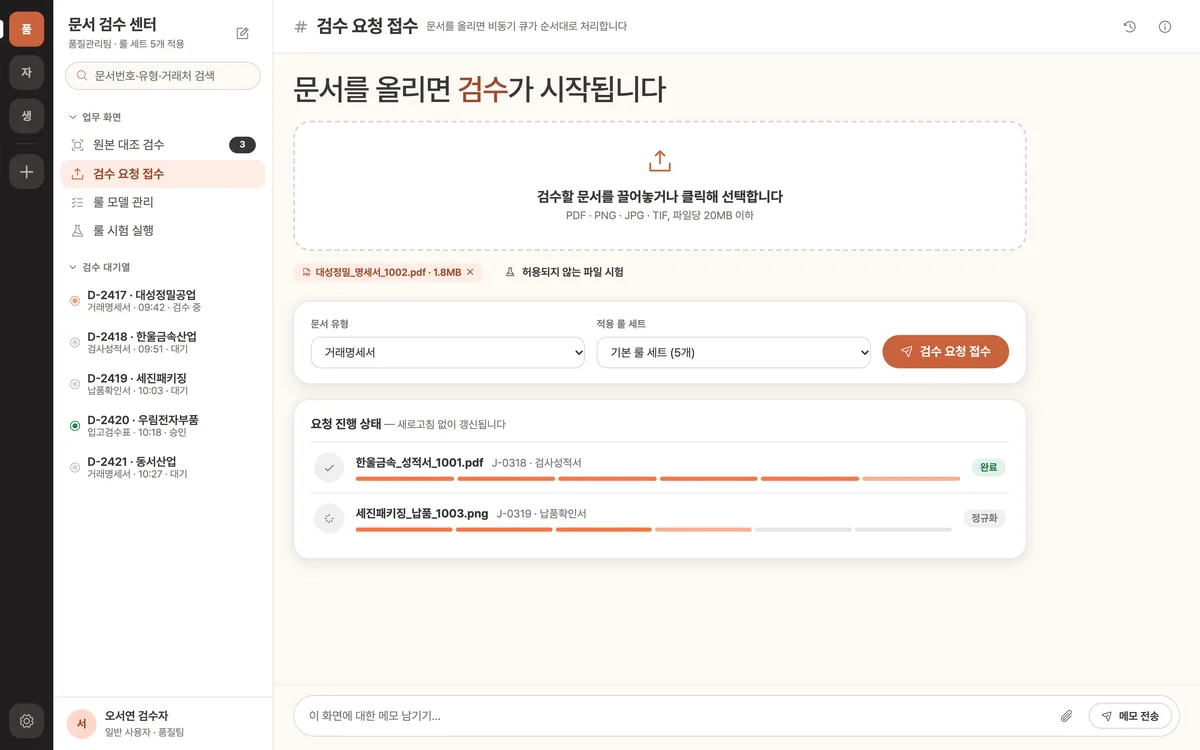Open the 품 workspace in the left rail

tap(27, 29)
